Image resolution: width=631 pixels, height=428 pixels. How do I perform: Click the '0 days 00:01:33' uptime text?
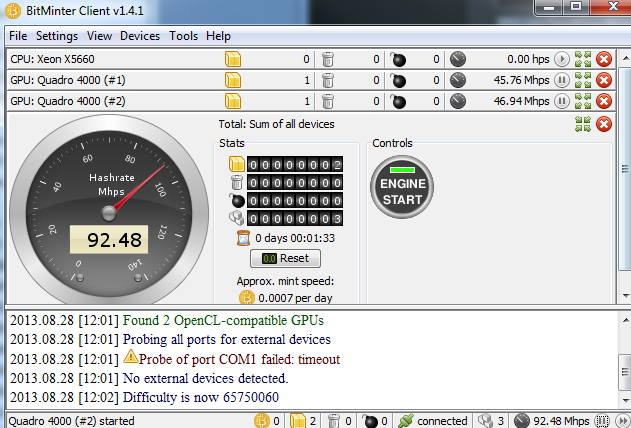295,238
